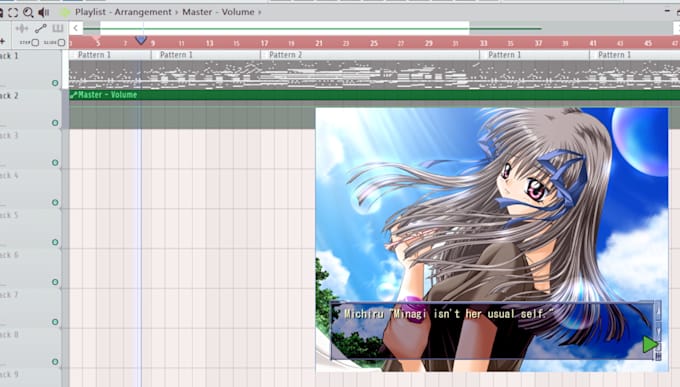
Task: Click Playlist - Arrangement breadcrumb
Action: [x=123, y=12]
